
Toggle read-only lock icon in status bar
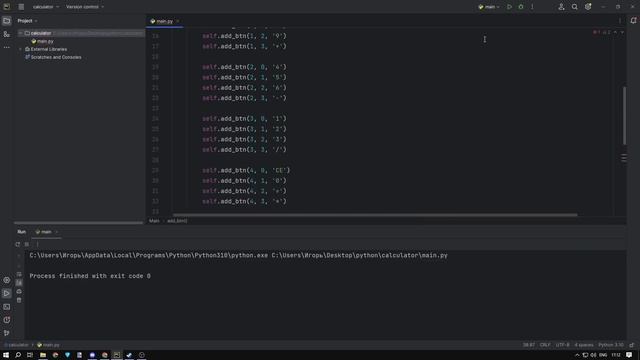tap(632, 345)
